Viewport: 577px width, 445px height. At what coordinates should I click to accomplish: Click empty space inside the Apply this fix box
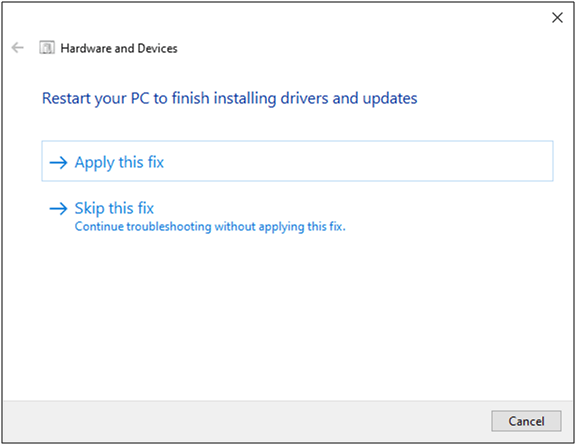point(357,161)
